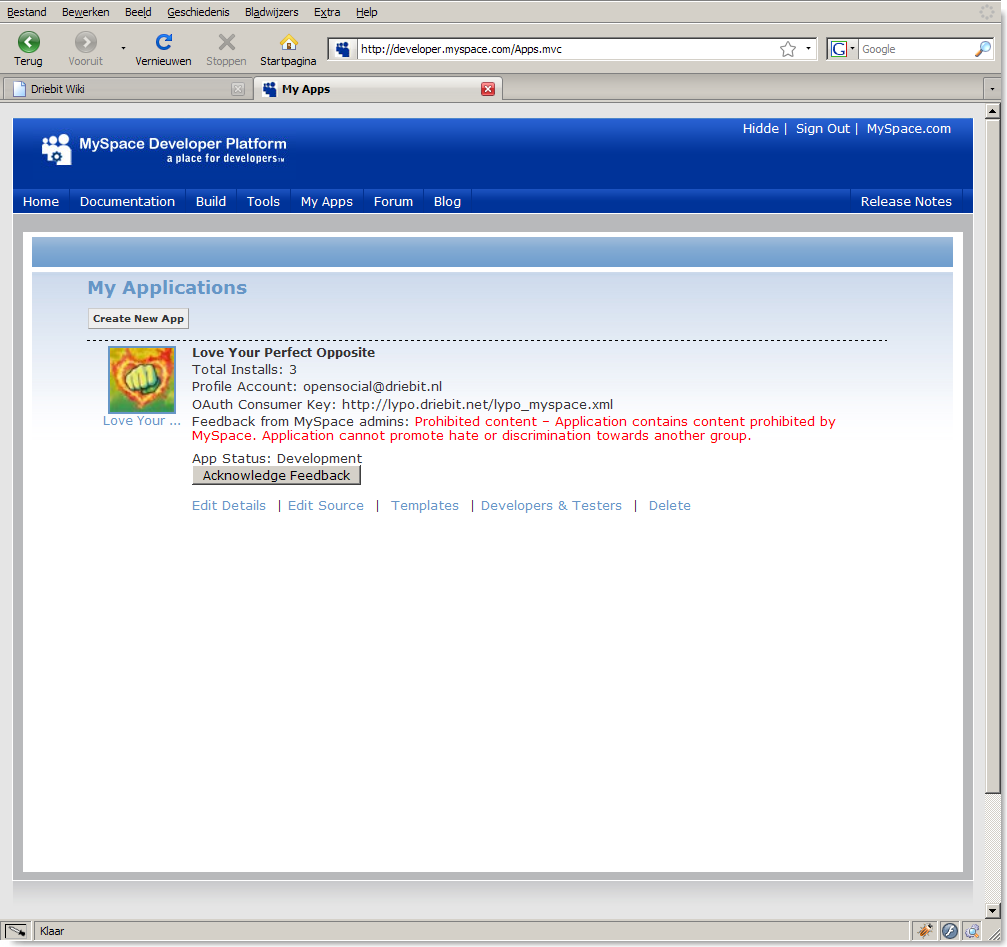Viewport: 1007px width, 947px height.
Task: Click the Developers & Testers link
Action: click(x=551, y=506)
